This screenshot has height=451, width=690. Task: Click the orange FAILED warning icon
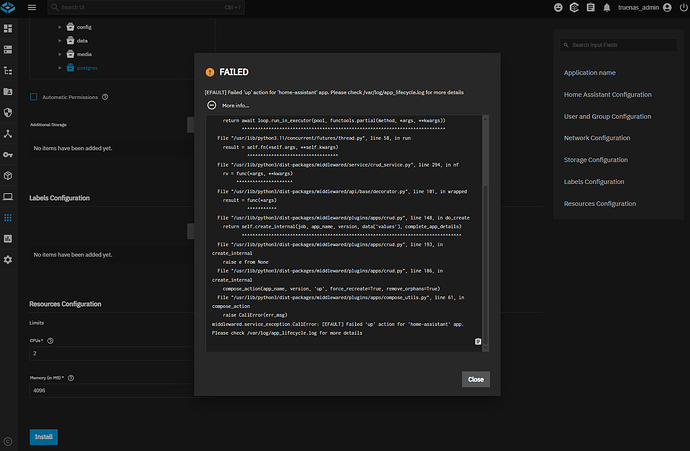tap(210, 72)
